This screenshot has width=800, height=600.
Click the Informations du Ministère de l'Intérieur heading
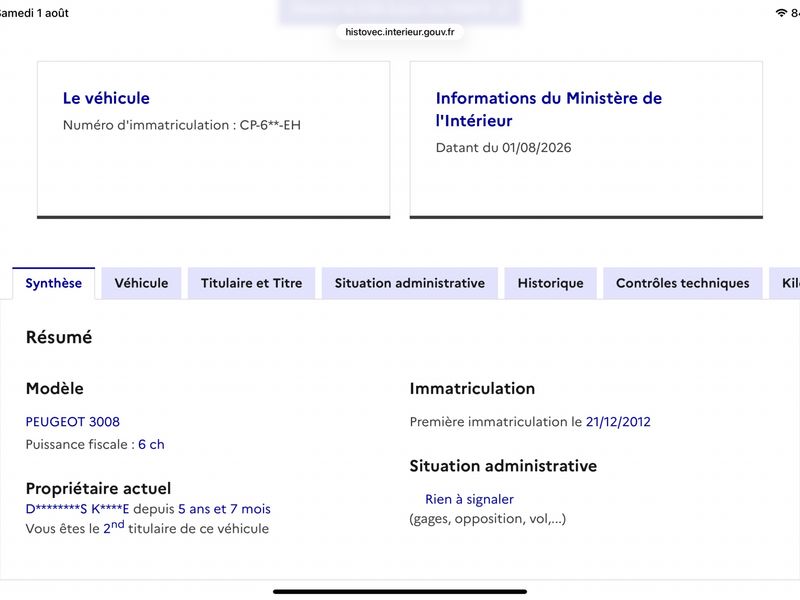click(548, 109)
